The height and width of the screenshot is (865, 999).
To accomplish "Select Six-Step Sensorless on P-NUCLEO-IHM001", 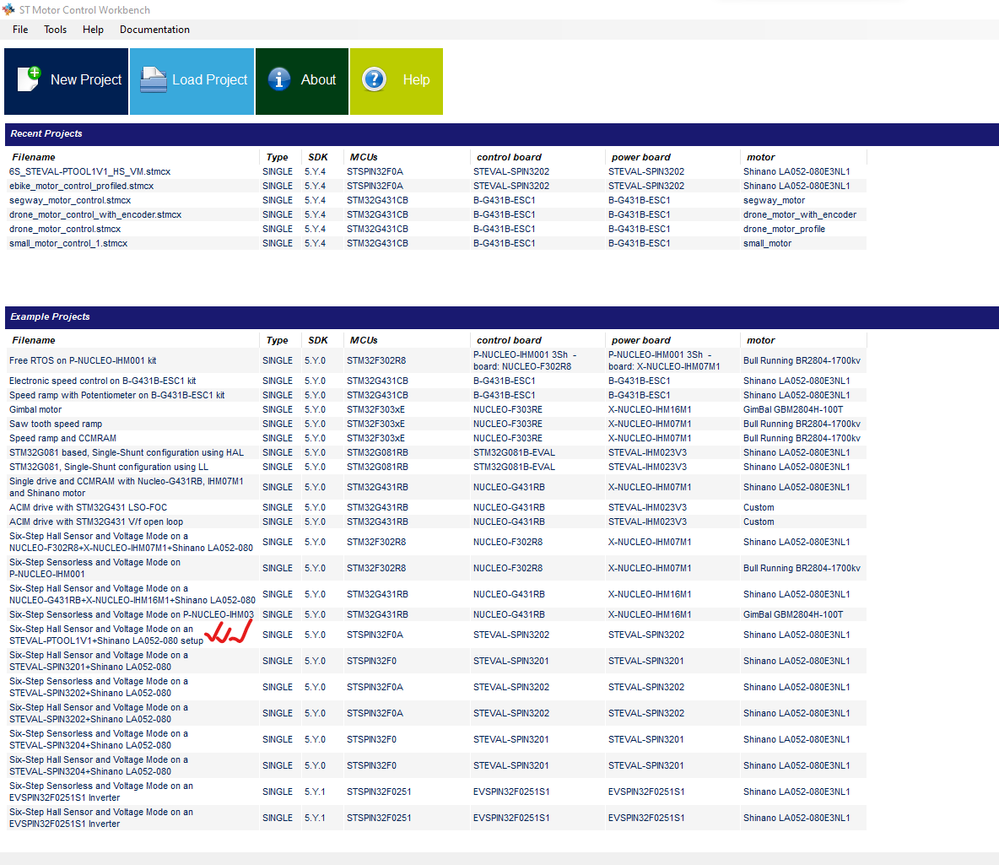I will pyautogui.click(x=95, y=568).
